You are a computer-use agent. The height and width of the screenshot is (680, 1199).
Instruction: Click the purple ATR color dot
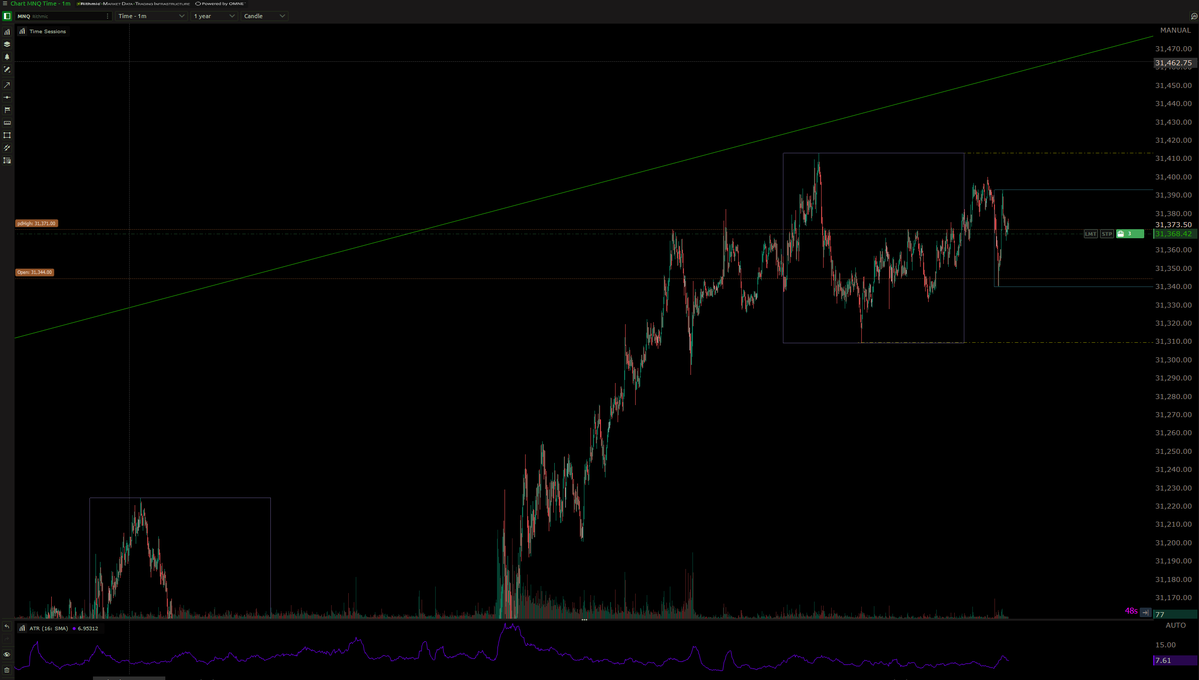click(74, 629)
